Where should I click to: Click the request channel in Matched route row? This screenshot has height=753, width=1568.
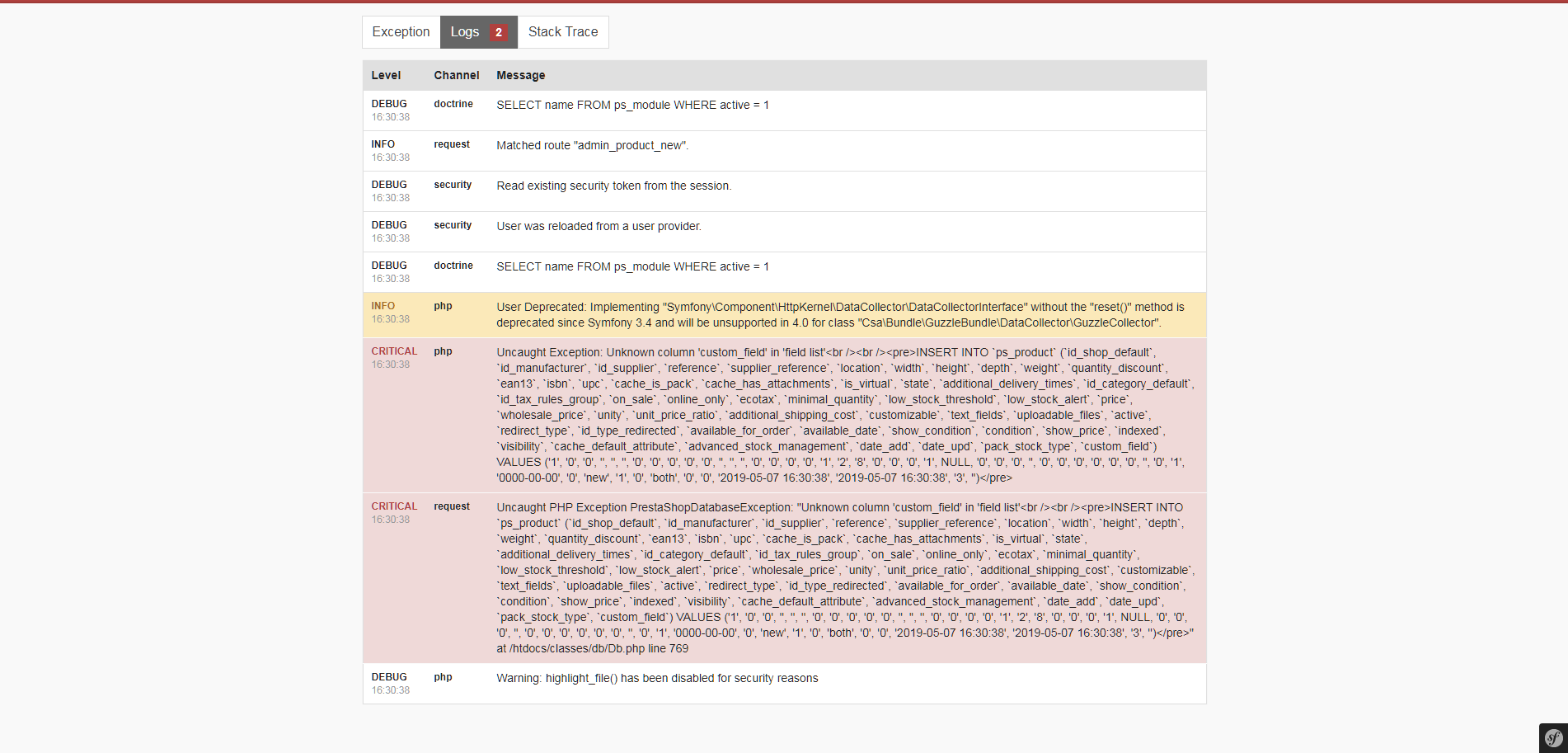[452, 144]
